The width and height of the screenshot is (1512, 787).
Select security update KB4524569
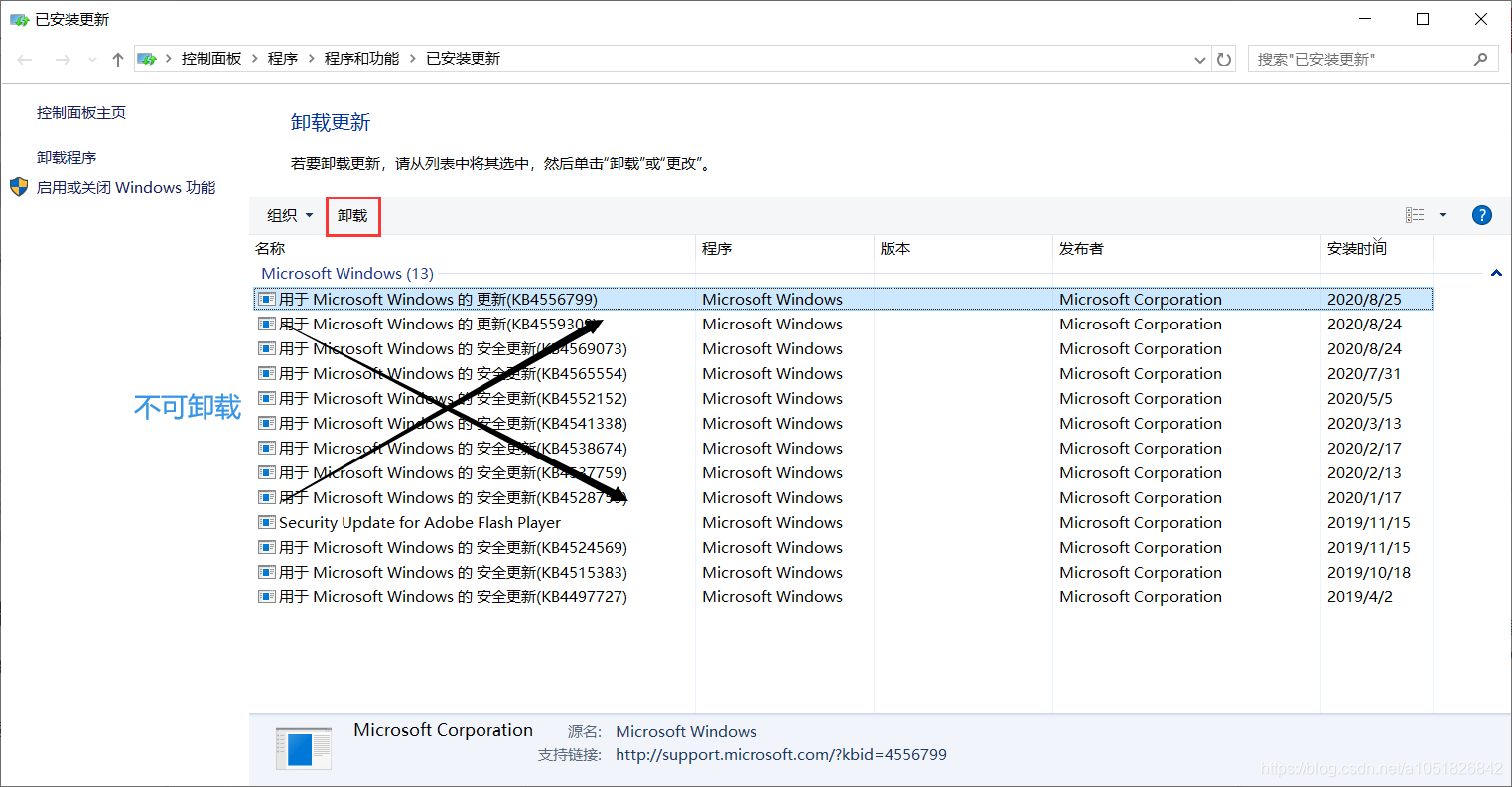(843, 547)
